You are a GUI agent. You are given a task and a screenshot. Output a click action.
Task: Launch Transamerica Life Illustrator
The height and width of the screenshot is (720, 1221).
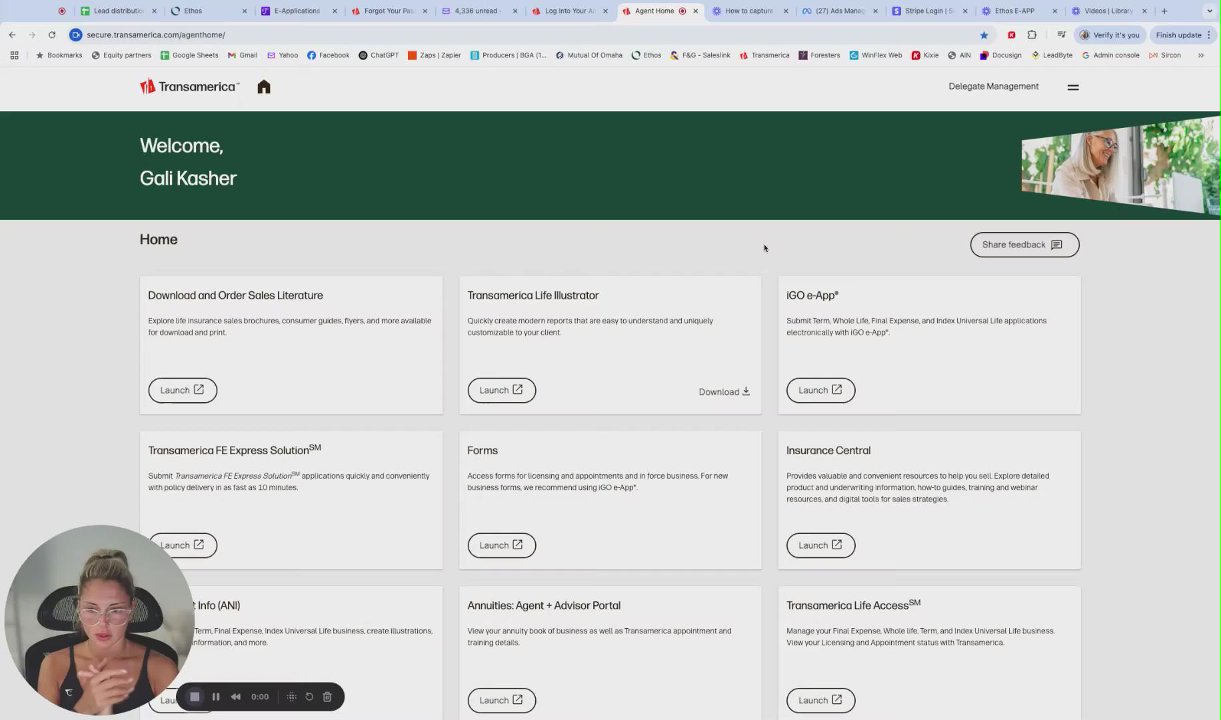501,390
